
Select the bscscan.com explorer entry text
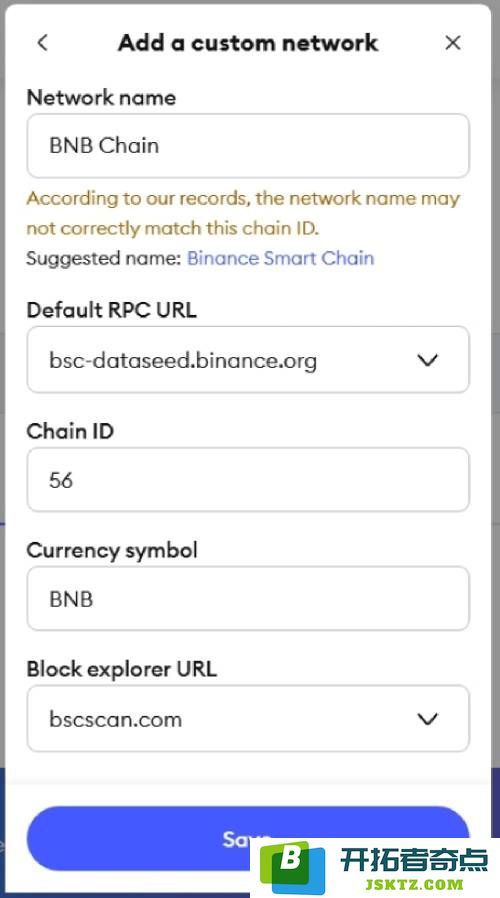pyautogui.click(x=116, y=719)
